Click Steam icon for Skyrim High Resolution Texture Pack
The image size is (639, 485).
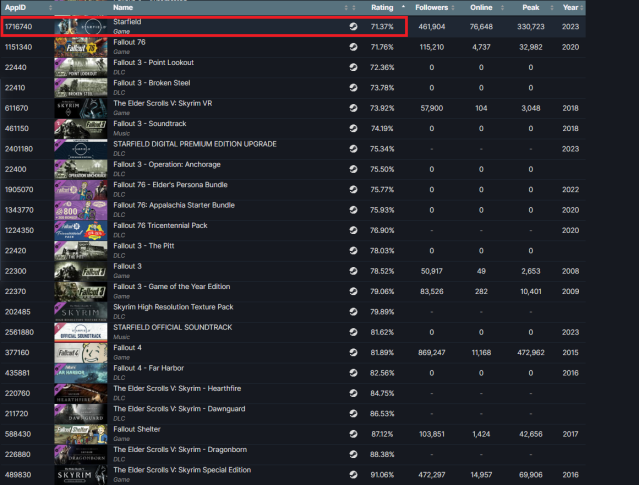353,312
